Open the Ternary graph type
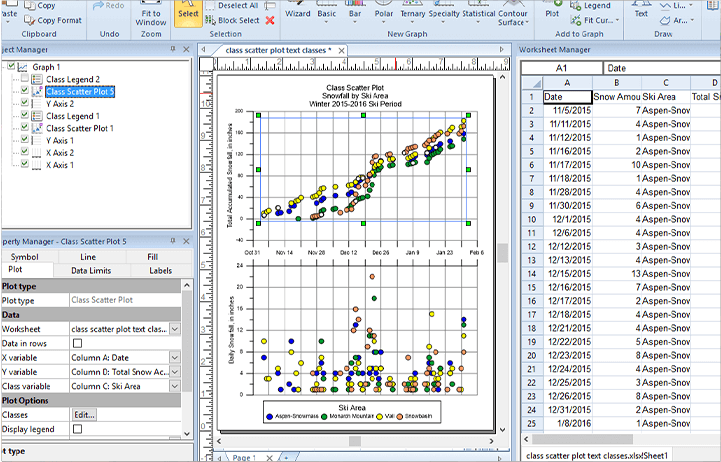This screenshot has width=721, height=462. pyautogui.click(x=413, y=11)
